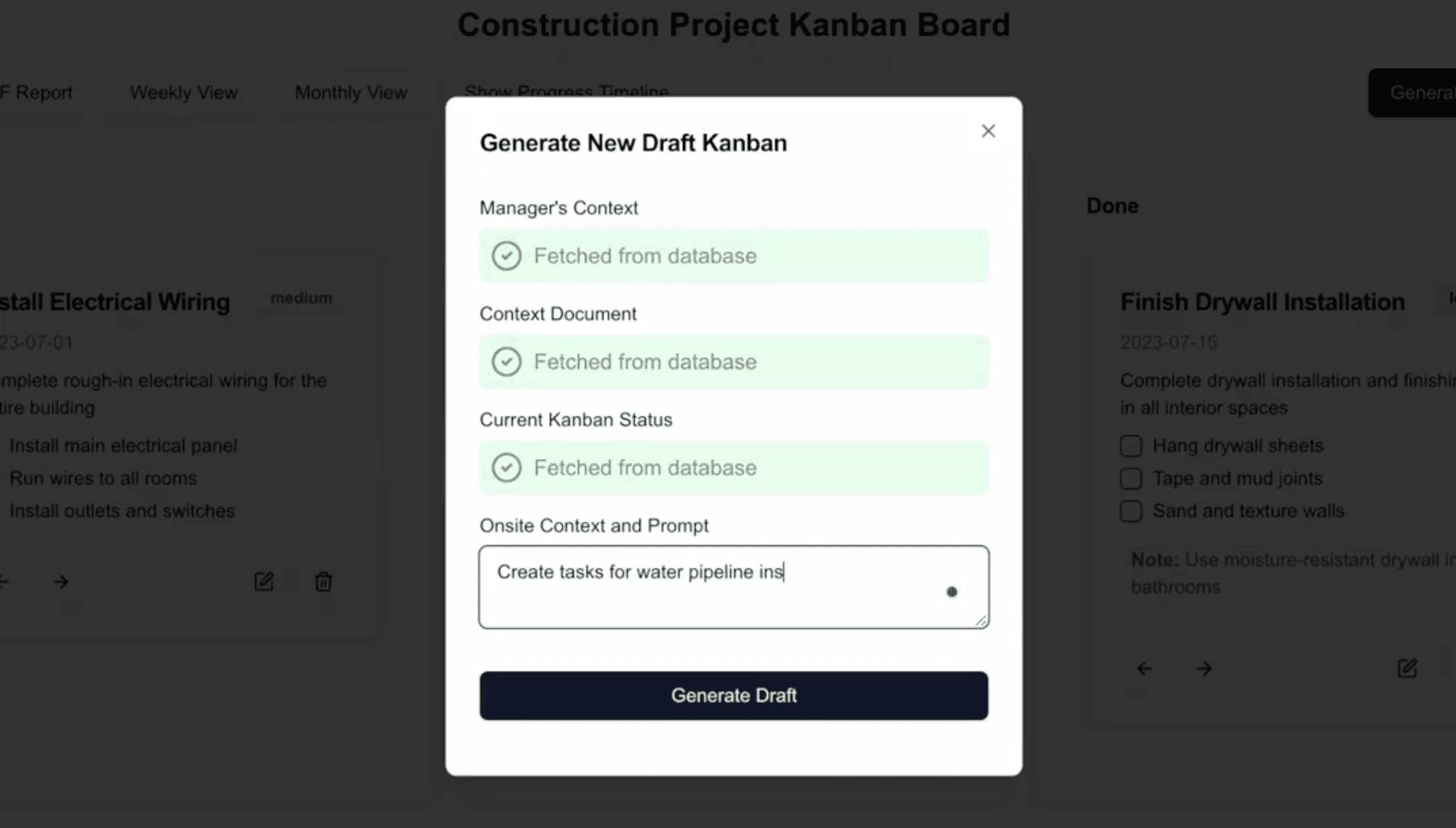The image size is (1456, 828).
Task: Open the Monthly View tab
Action: click(x=350, y=92)
